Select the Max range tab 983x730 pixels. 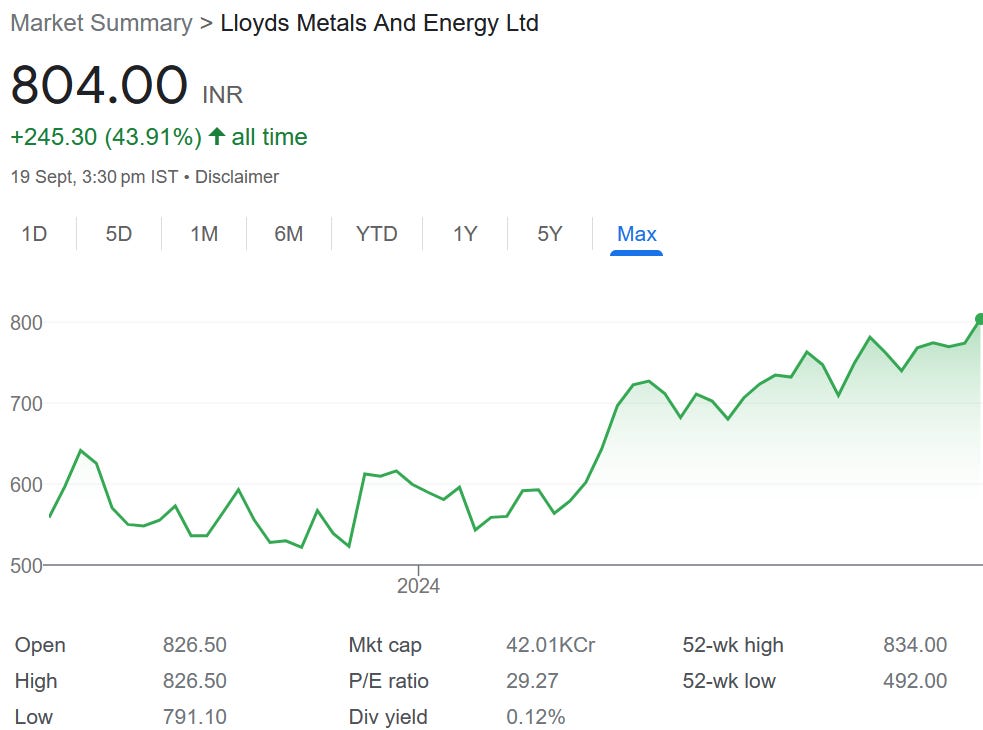tap(636, 234)
